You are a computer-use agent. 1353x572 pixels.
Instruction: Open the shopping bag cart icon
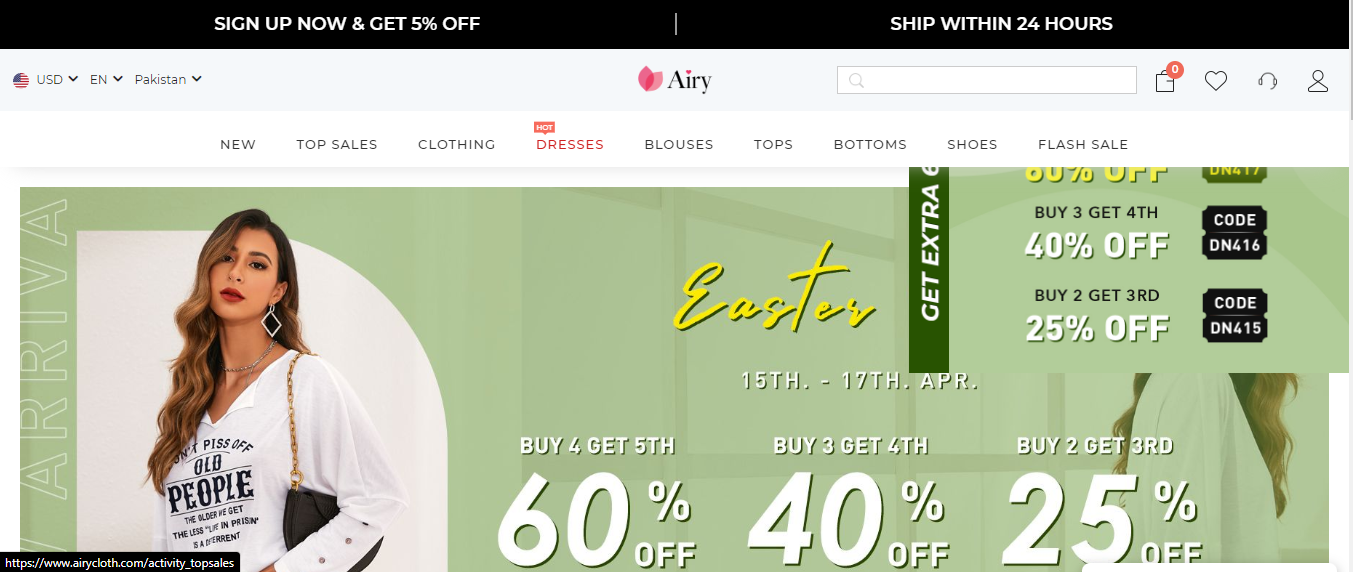[1165, 81]
